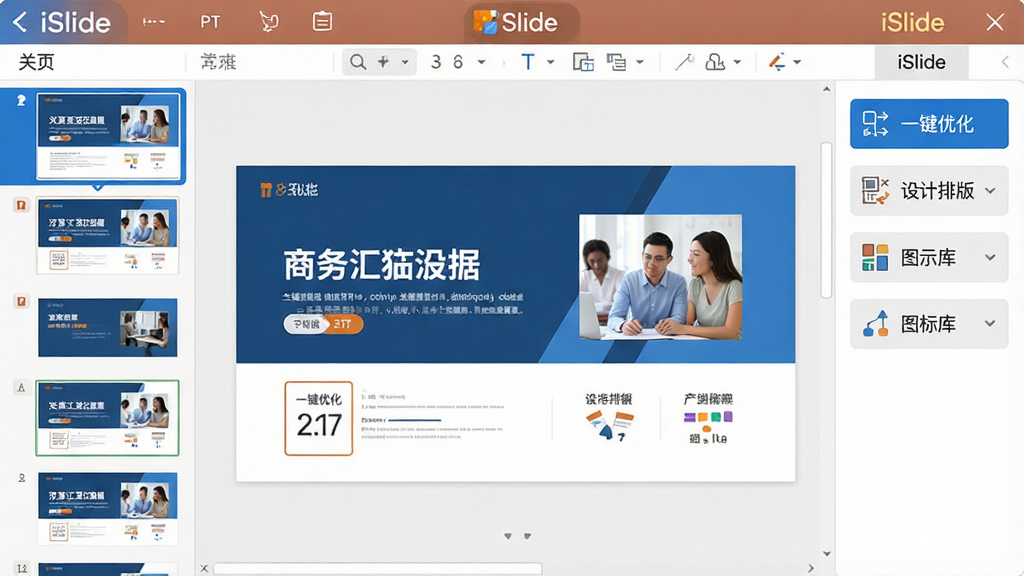Click the right arrow at bottom scrollbar end
The height and width of the screenshot is (576, 1024).
pos(810,569)
